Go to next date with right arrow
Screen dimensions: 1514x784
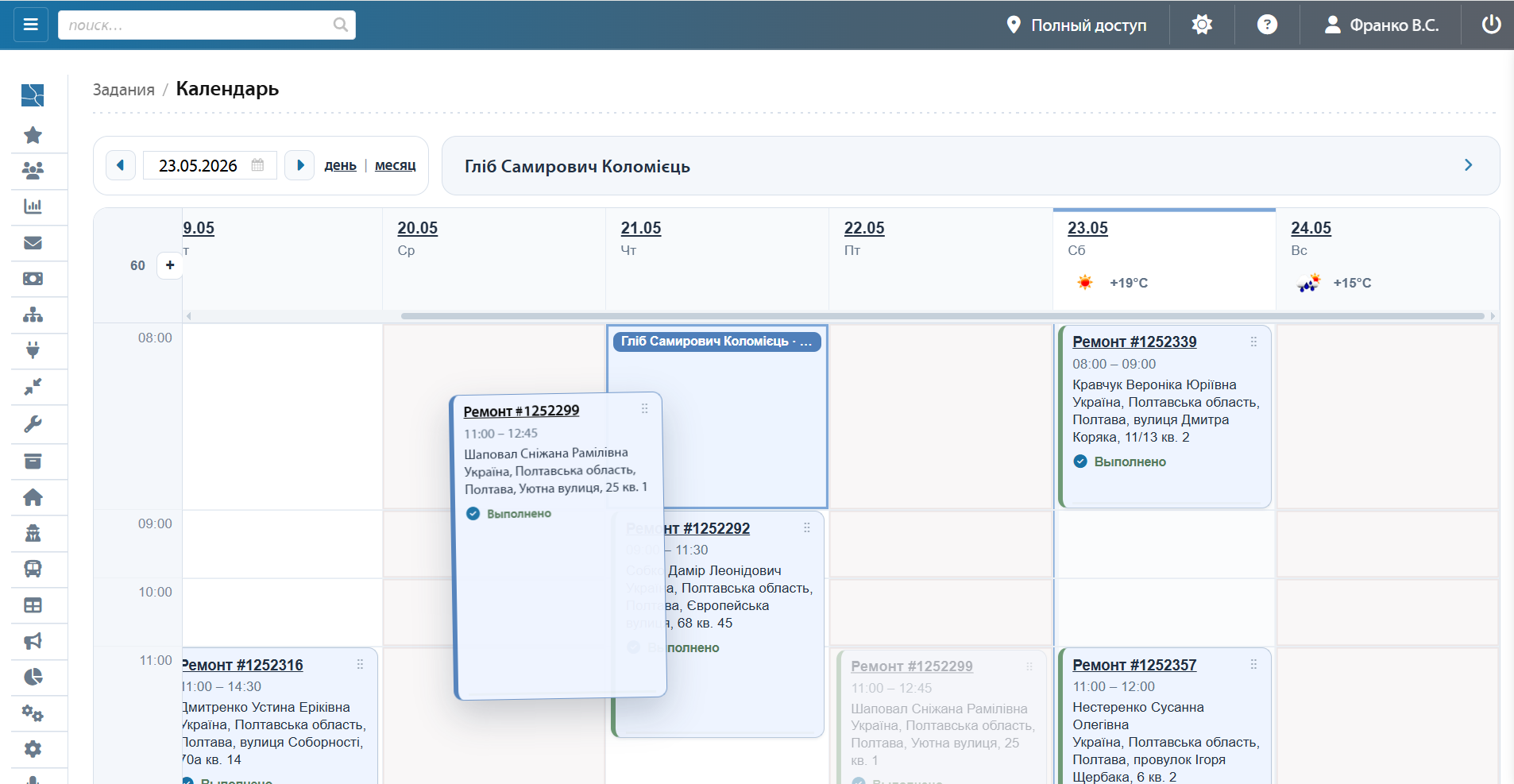pyautogui.click(x=299, y=165)
